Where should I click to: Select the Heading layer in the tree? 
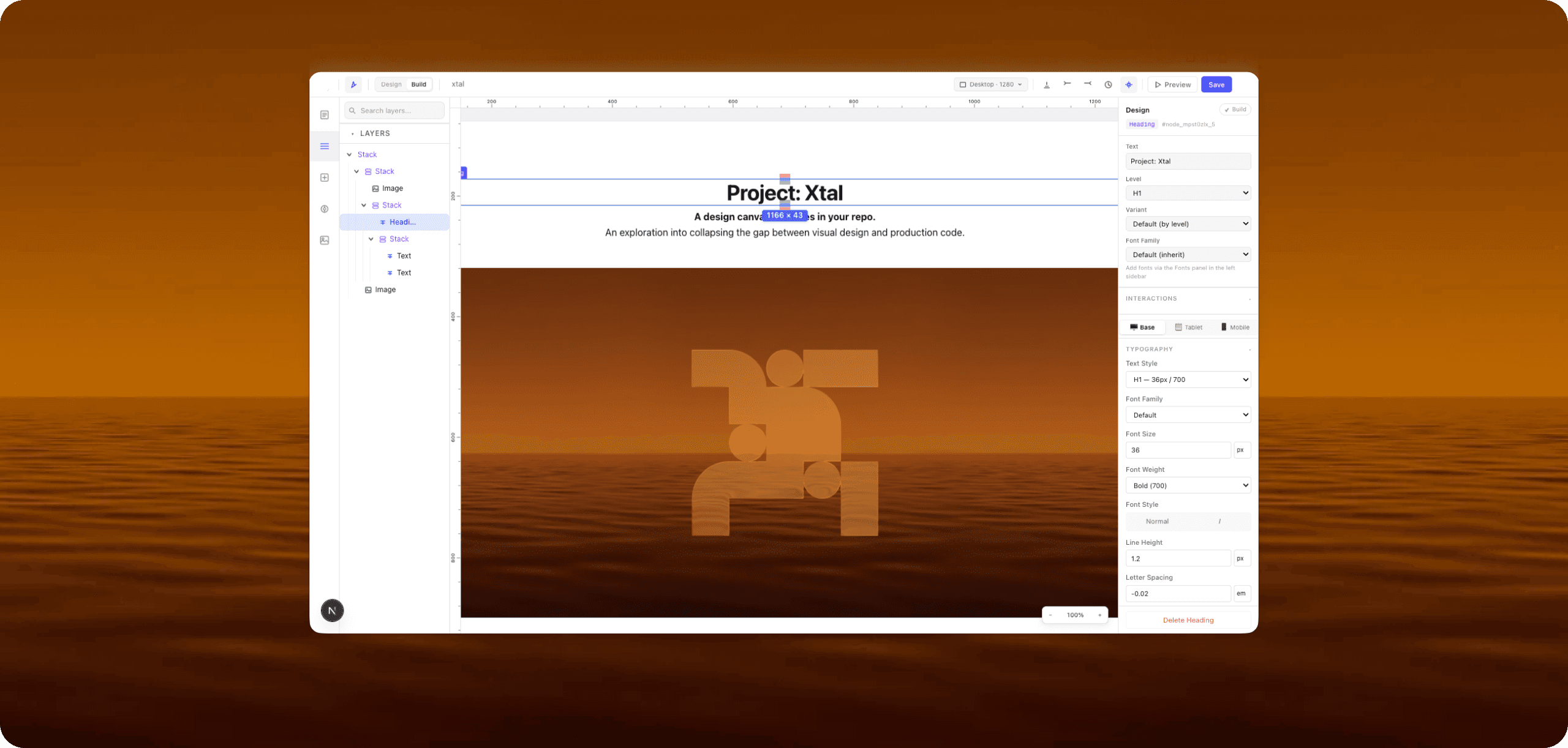point(394,222)
